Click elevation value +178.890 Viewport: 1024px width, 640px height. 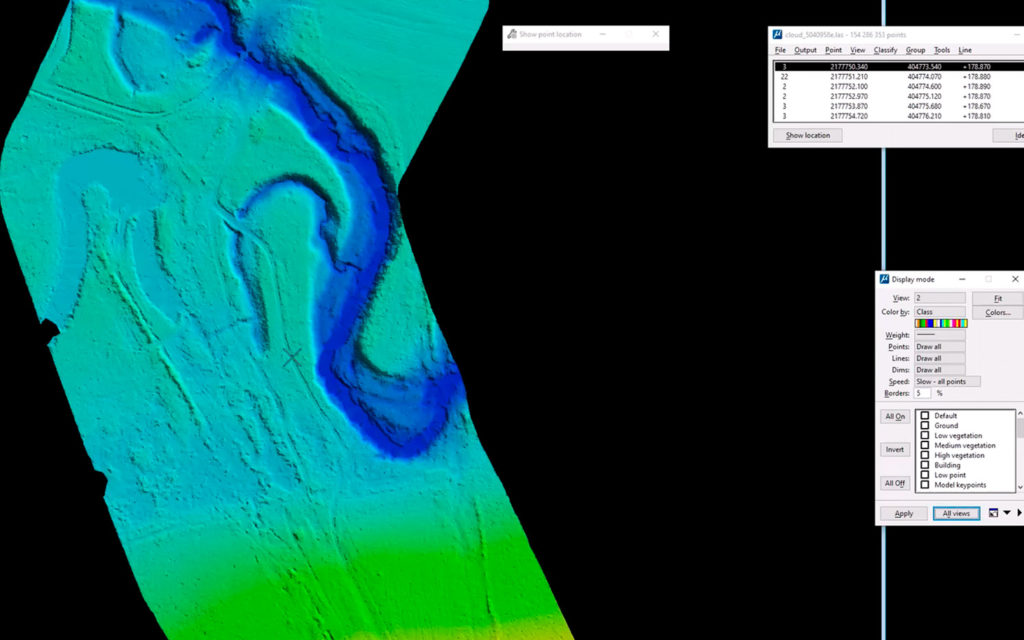[976, 86]
